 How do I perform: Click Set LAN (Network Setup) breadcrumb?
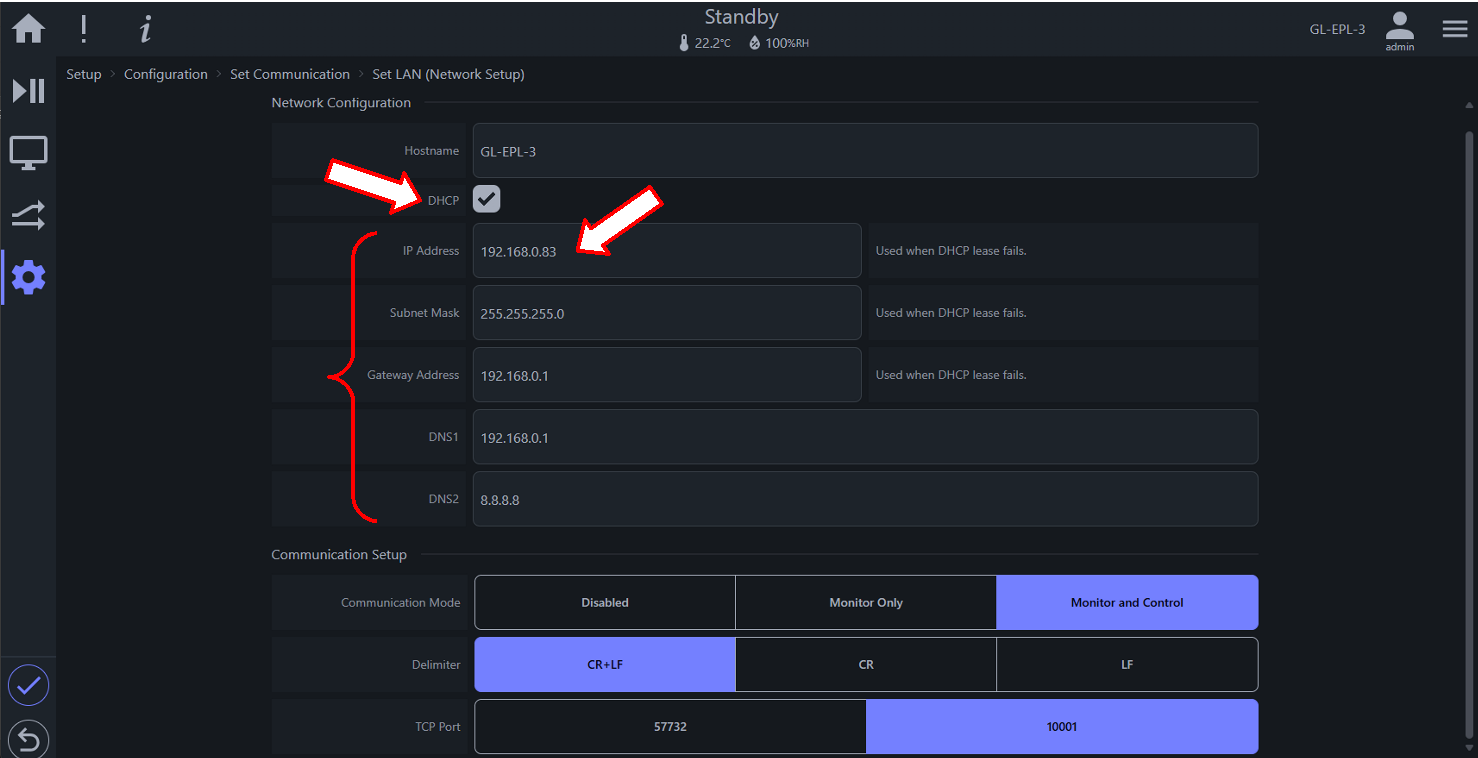[x=448, y=74]
